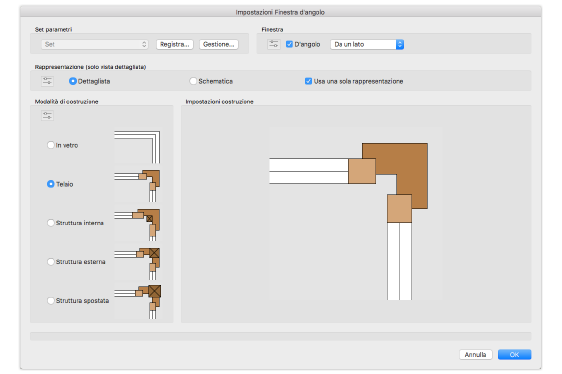Click the vertical light brown frame piece in preview
The height and width of the screenshot is (374, 562).
tap(399, 208)
